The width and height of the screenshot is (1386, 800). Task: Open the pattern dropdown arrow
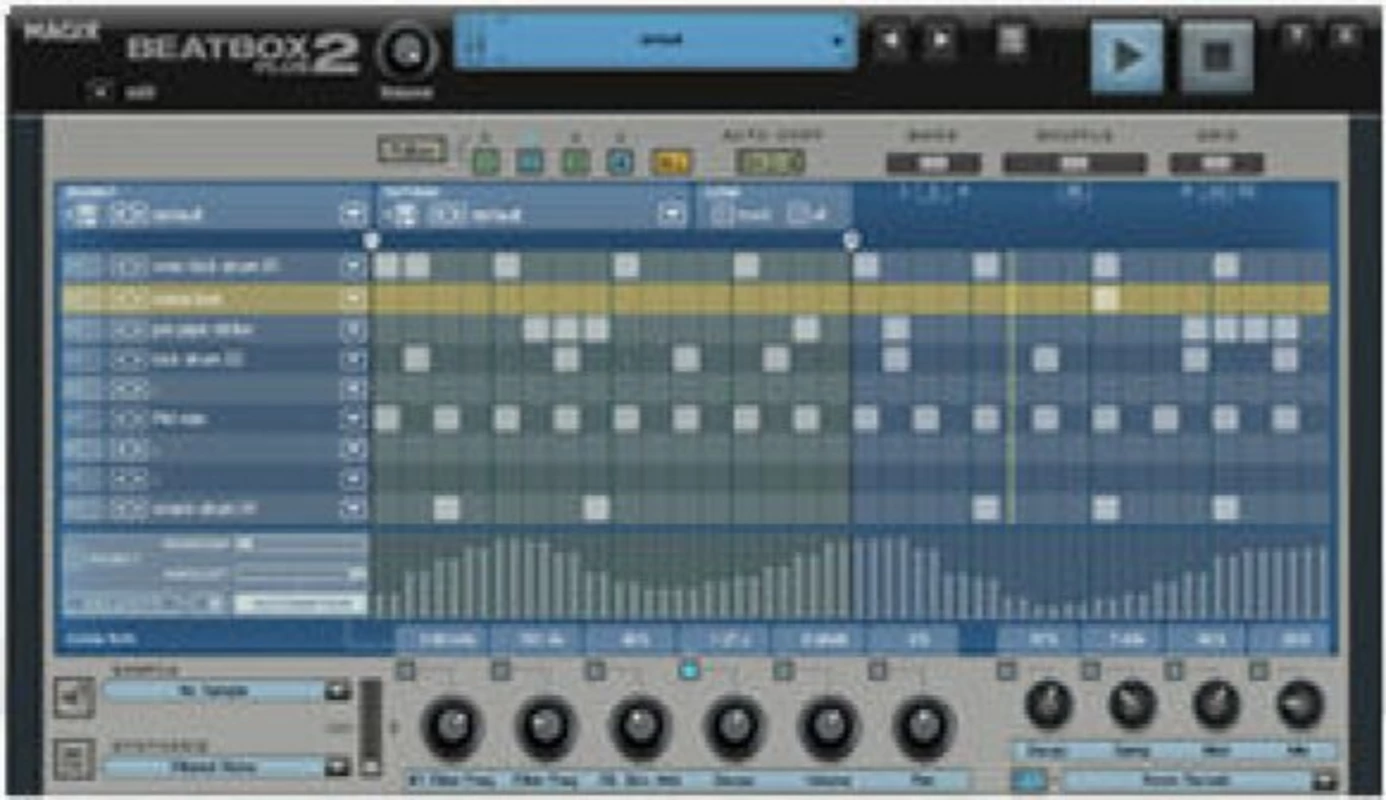click(x=673, y=214)
